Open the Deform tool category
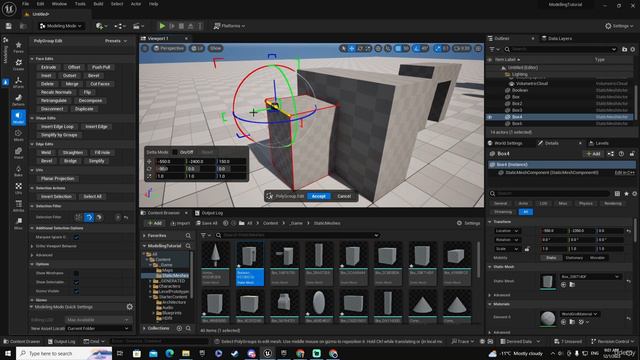Image resolution: width=640 pixels, height=360 pixels. tap(18, 100)
